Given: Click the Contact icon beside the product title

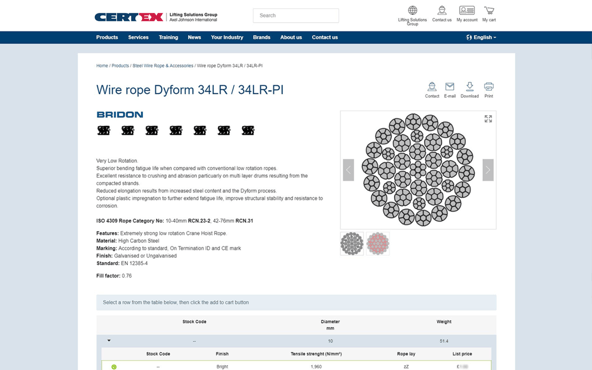Looking at the screenshot, I should (432, 87).
